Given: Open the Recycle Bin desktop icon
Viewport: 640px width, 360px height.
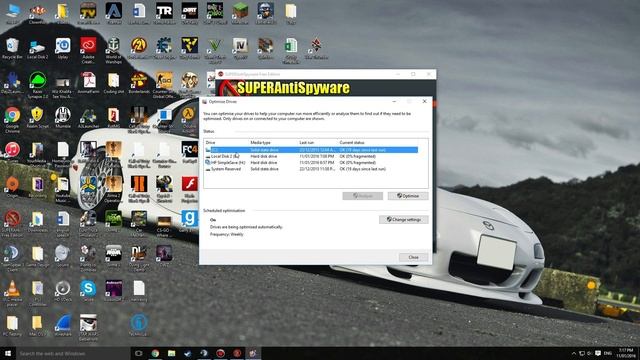Looking at the screenshot, I should click(x=12, y=49).
